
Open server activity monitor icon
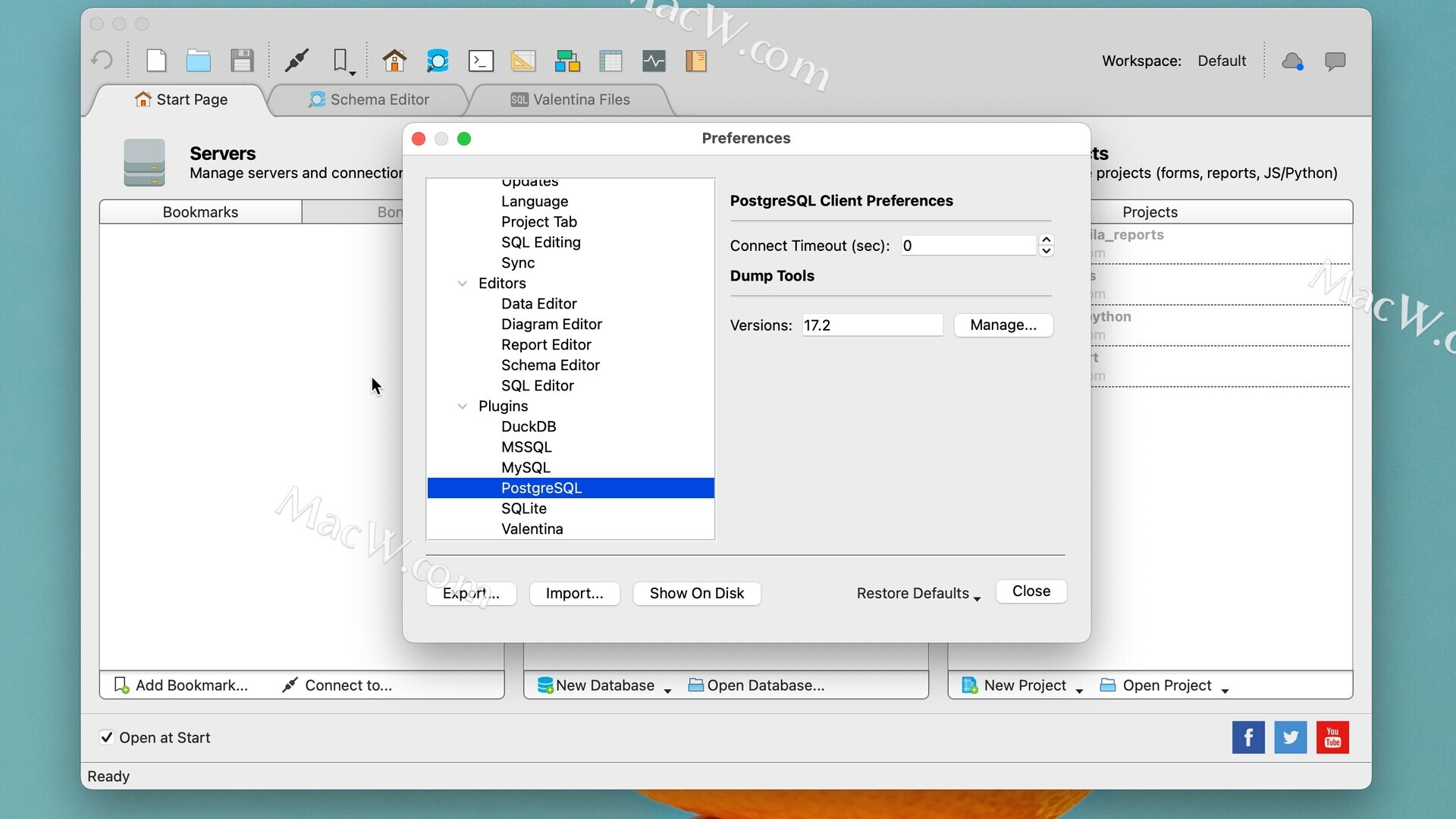tap(654, 61)
